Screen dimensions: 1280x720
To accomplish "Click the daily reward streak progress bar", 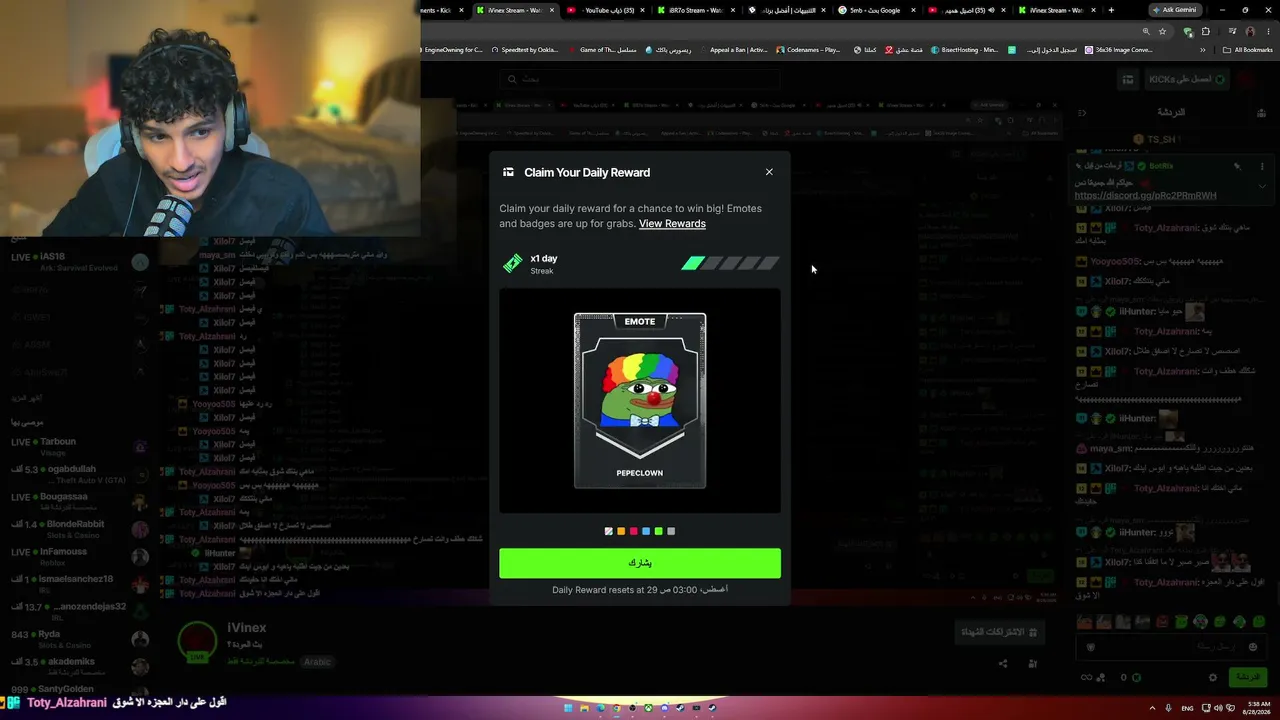I will [730, 263].
